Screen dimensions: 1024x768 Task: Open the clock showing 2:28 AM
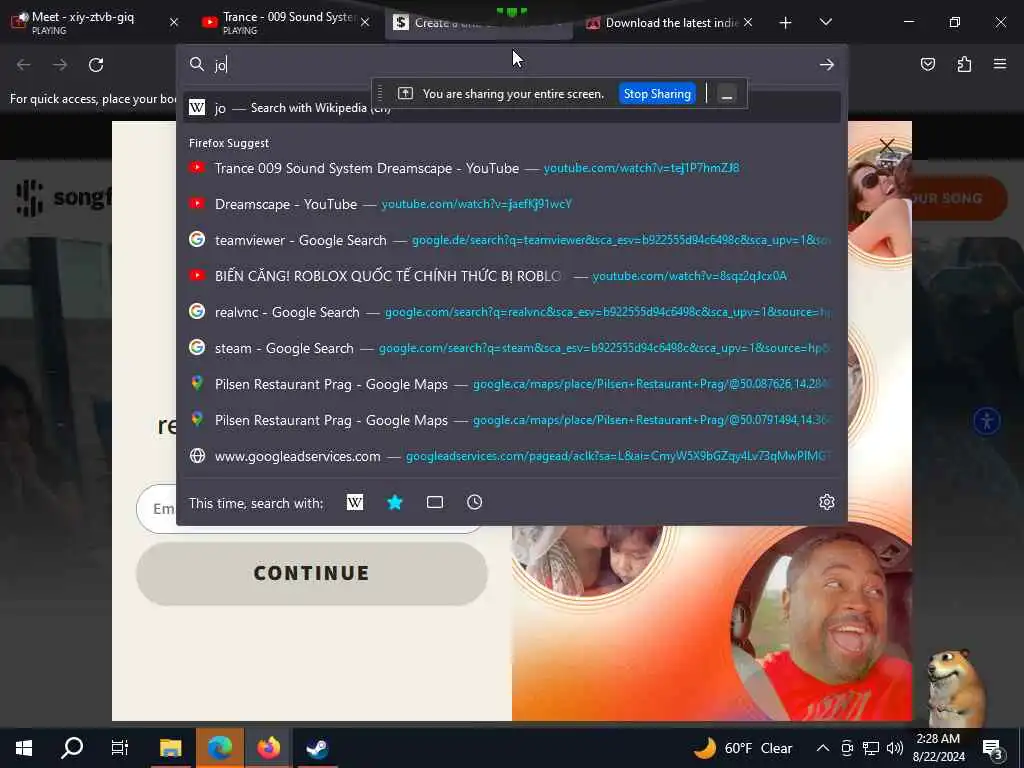[x=938, y=748]
